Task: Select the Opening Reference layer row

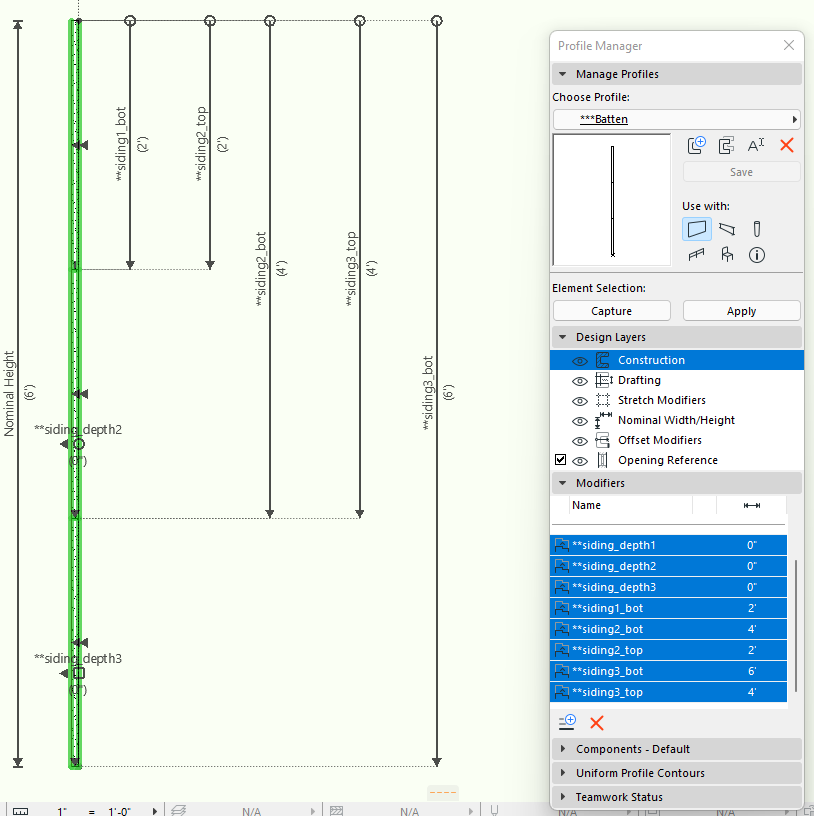Action: (x=677, y=460)
